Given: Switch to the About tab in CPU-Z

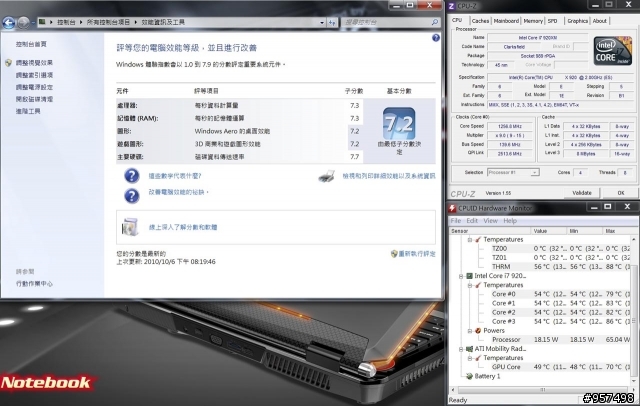Looking at the screenshot, I should pyautogui.click(x=599, y=21).
